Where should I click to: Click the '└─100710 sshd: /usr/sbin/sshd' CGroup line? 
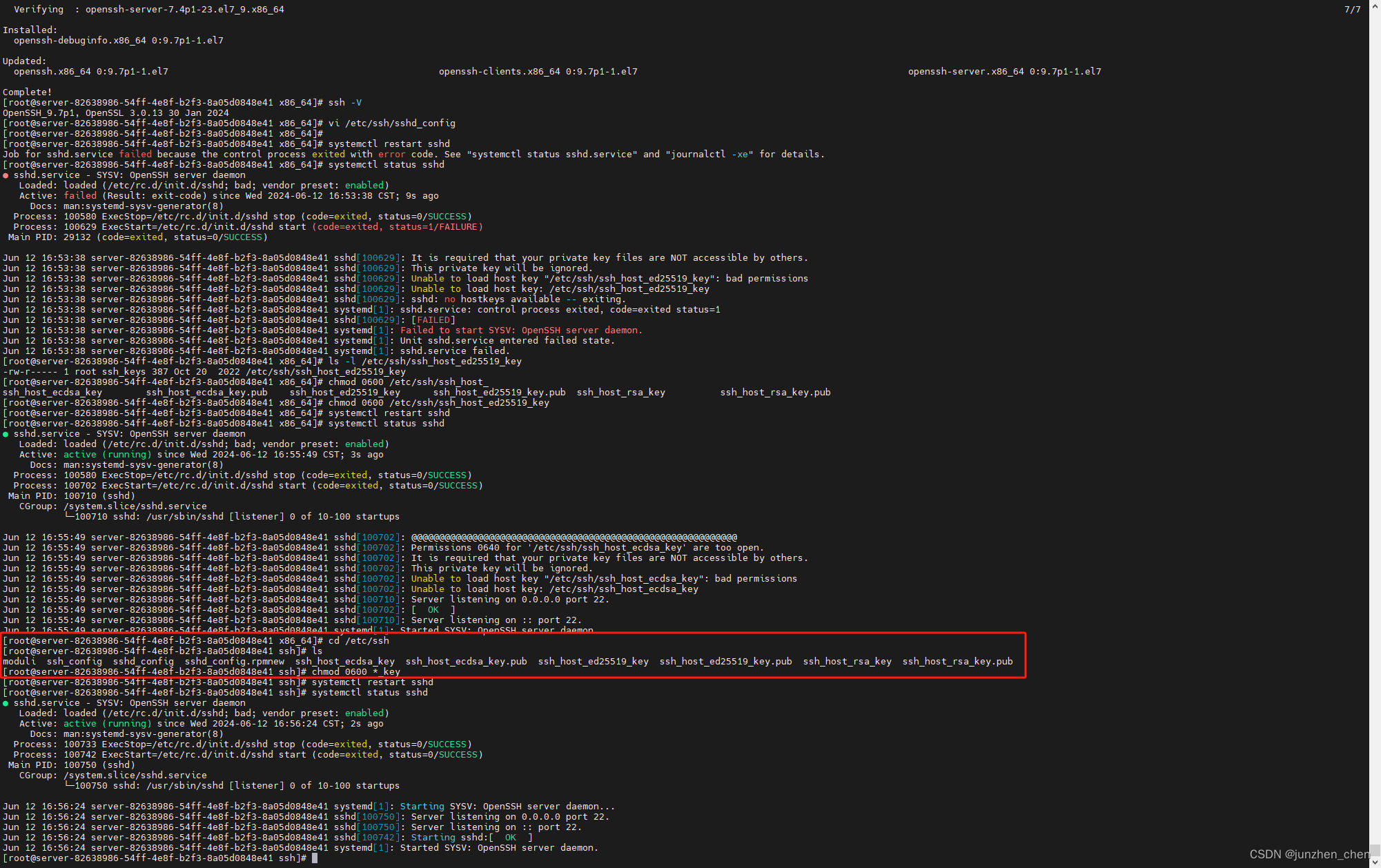pos(231,516)
